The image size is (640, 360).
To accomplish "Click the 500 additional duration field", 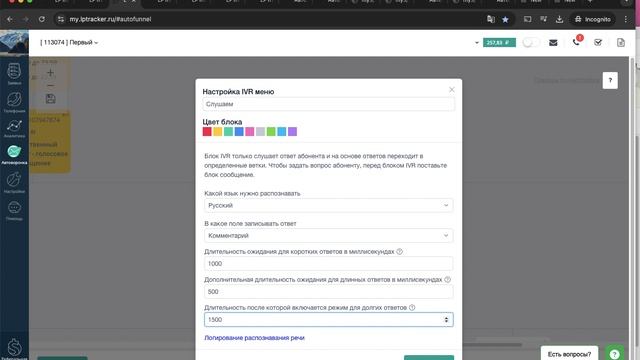I will pyautogui.click(x=329, y=292).
